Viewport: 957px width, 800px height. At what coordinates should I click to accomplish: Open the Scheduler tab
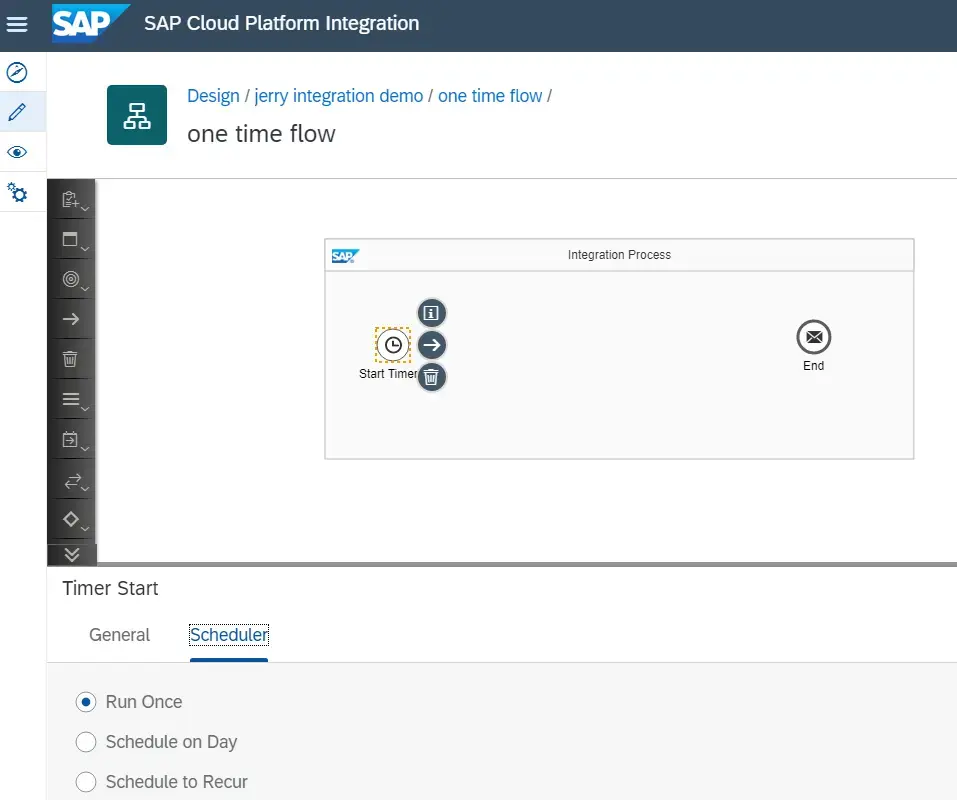point(228,634)
